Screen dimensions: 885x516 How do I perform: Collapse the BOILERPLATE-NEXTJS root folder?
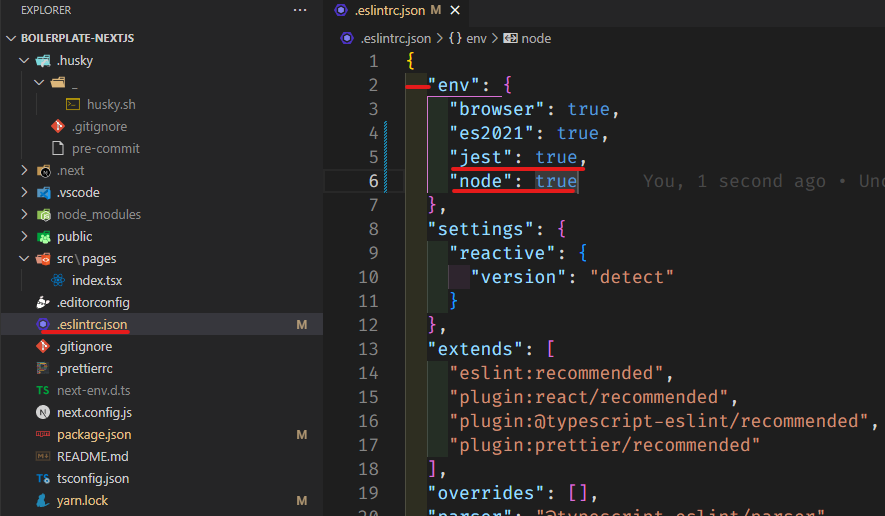tap(10, 38)
